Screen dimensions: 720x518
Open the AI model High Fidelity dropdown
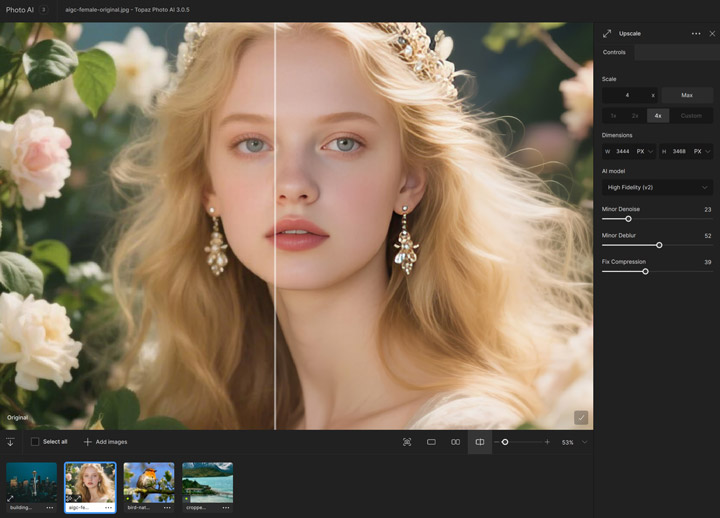click(x=657, y=187)
